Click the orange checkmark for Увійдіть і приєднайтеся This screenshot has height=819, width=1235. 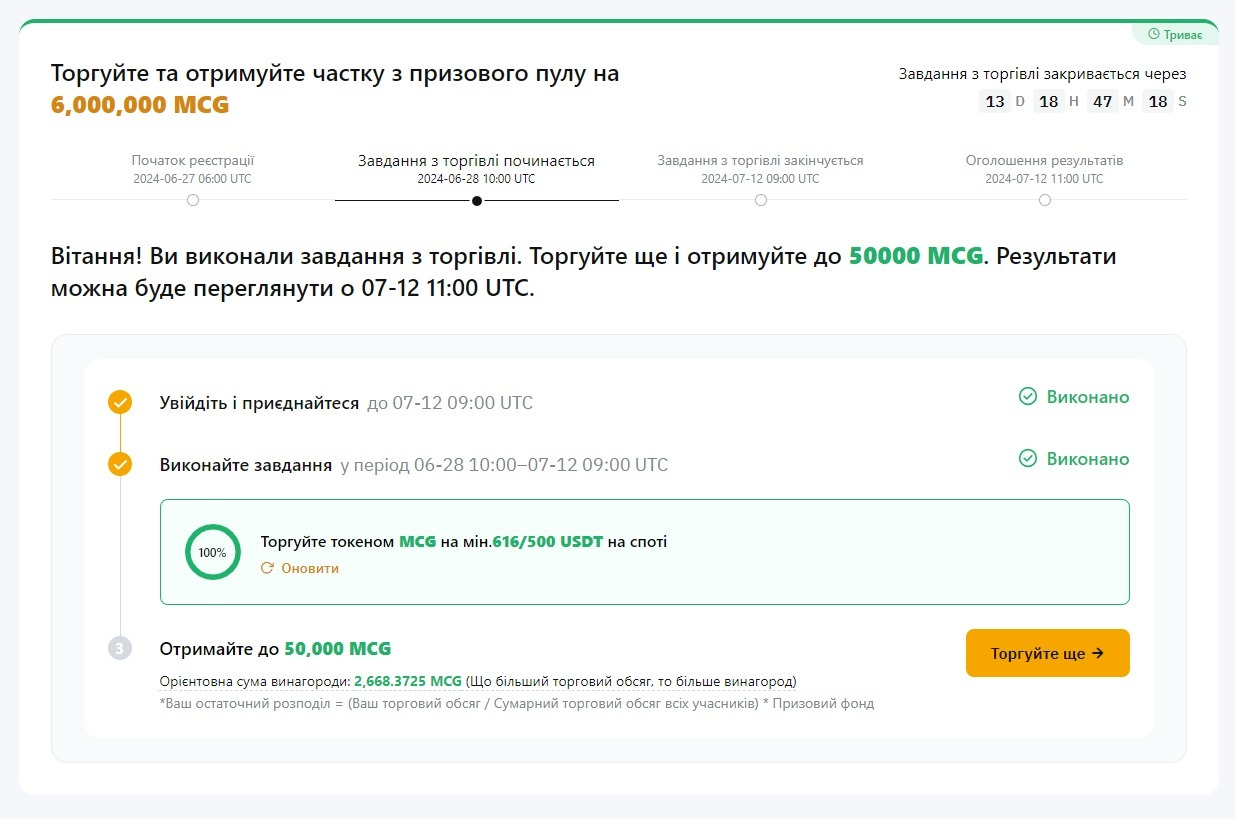pos(120,403)
